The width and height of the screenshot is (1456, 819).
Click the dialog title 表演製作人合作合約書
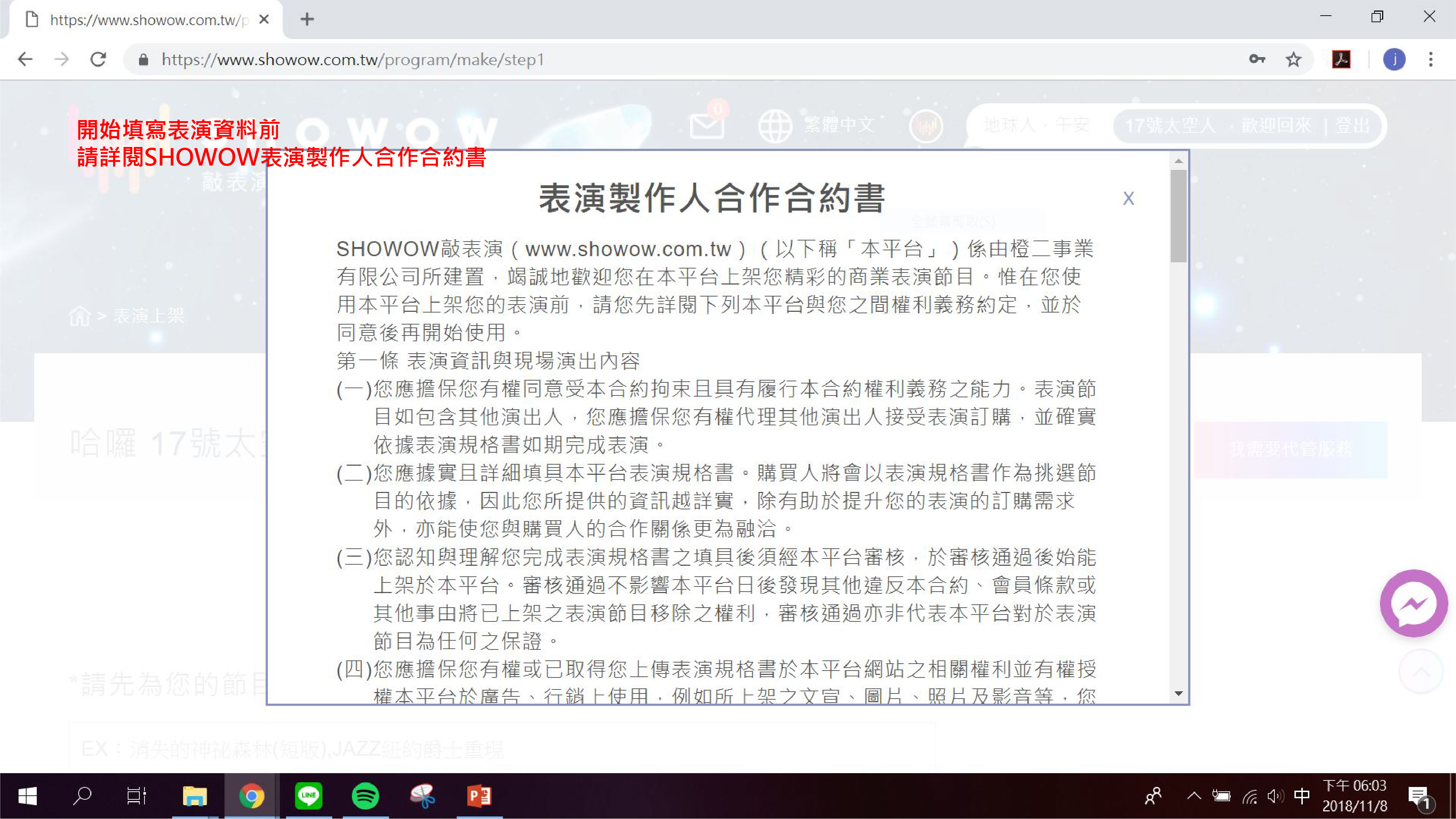coord(711,198)
